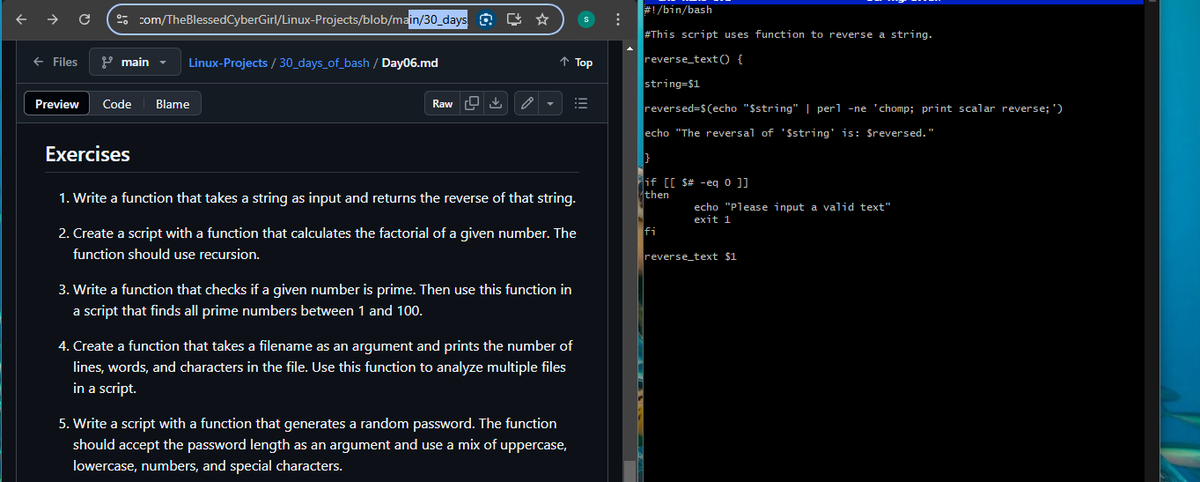The image size is (1200, 482).
Task: Open the browser three-dot menu
Action: [x=619, y=18]
